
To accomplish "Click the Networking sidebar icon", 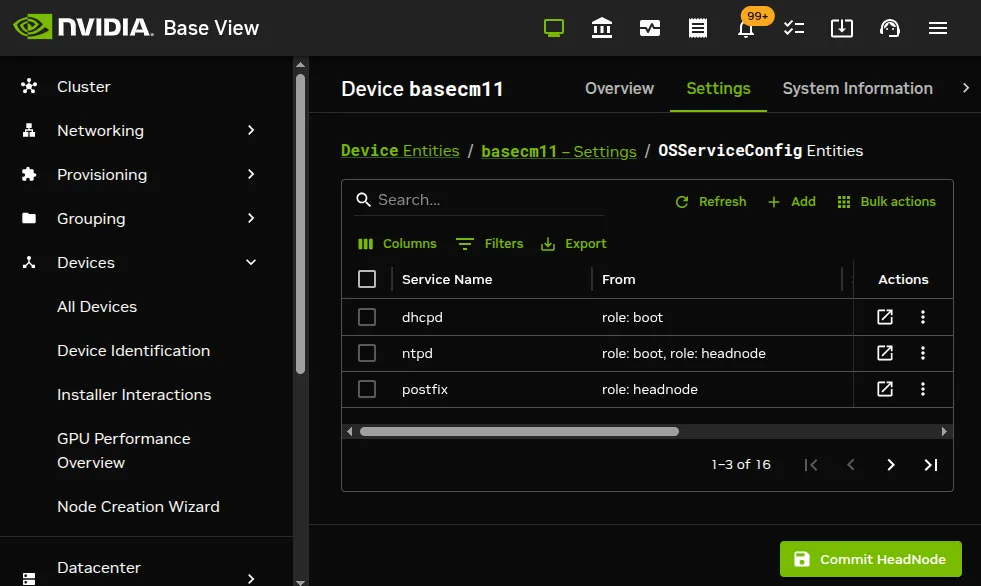I will 29,130.
